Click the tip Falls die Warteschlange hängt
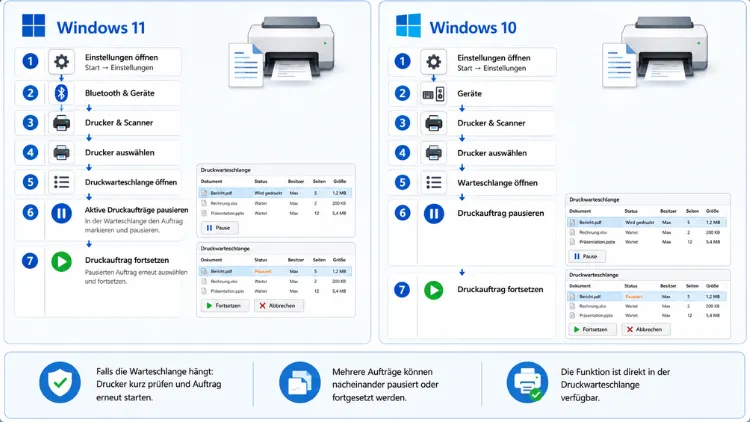This screenshot has height=422, width=750. (159, 384)
